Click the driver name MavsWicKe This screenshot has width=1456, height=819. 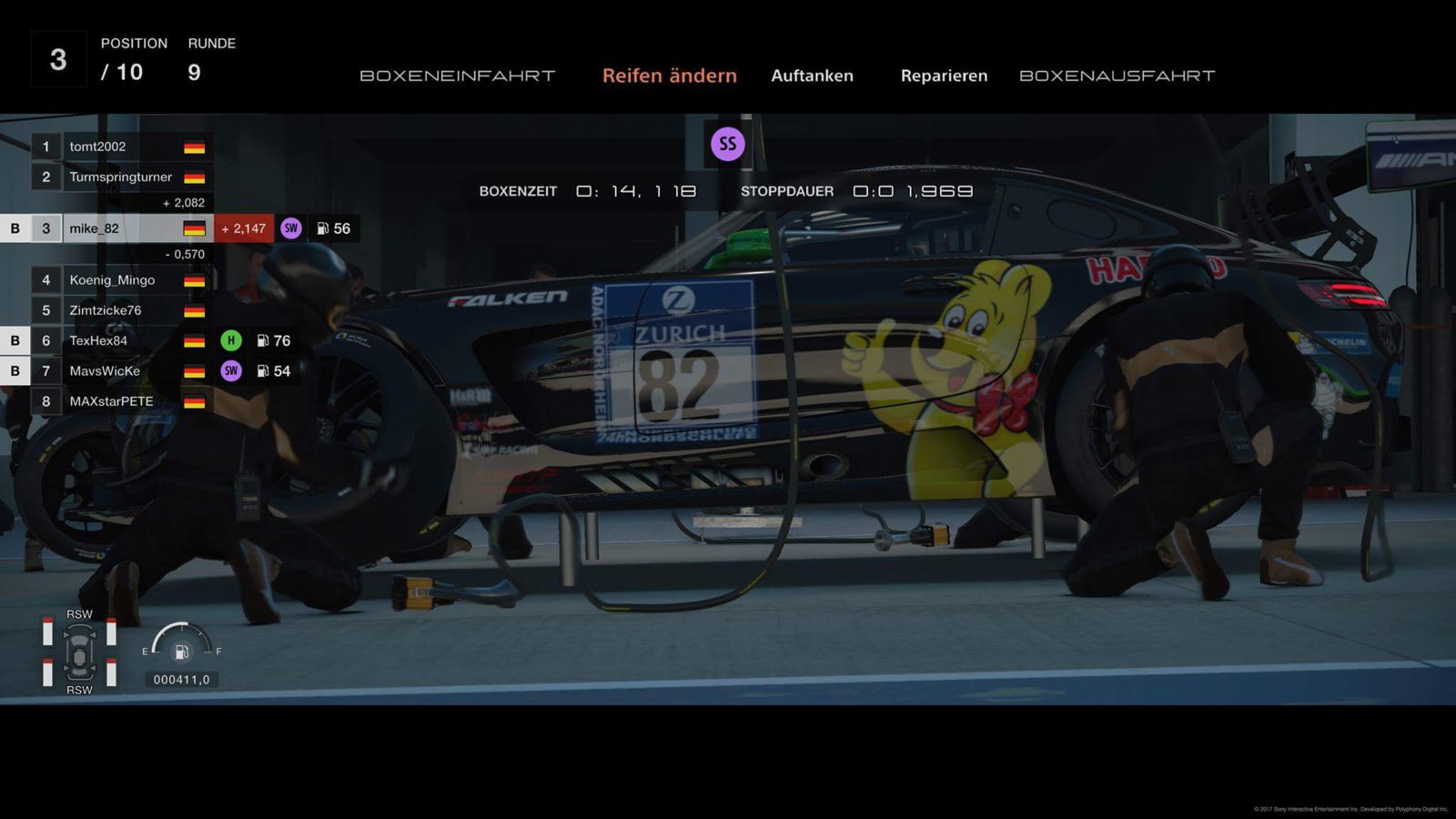click(x=105, y=371)
